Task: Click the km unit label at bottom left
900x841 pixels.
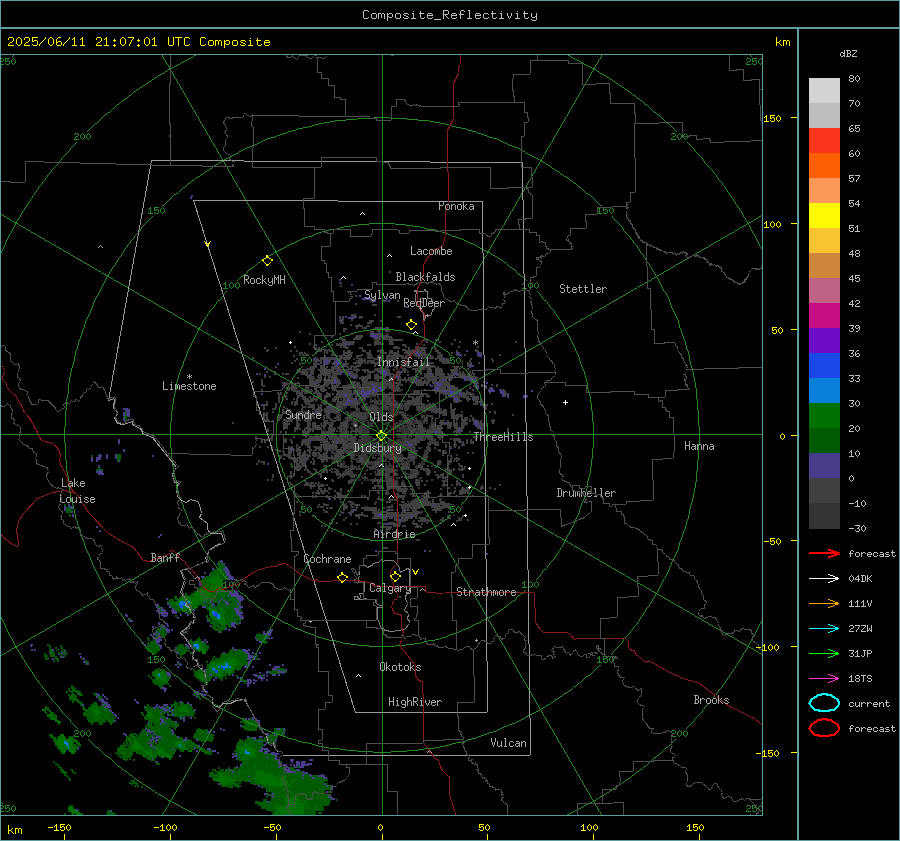Action: coord(14,830)
